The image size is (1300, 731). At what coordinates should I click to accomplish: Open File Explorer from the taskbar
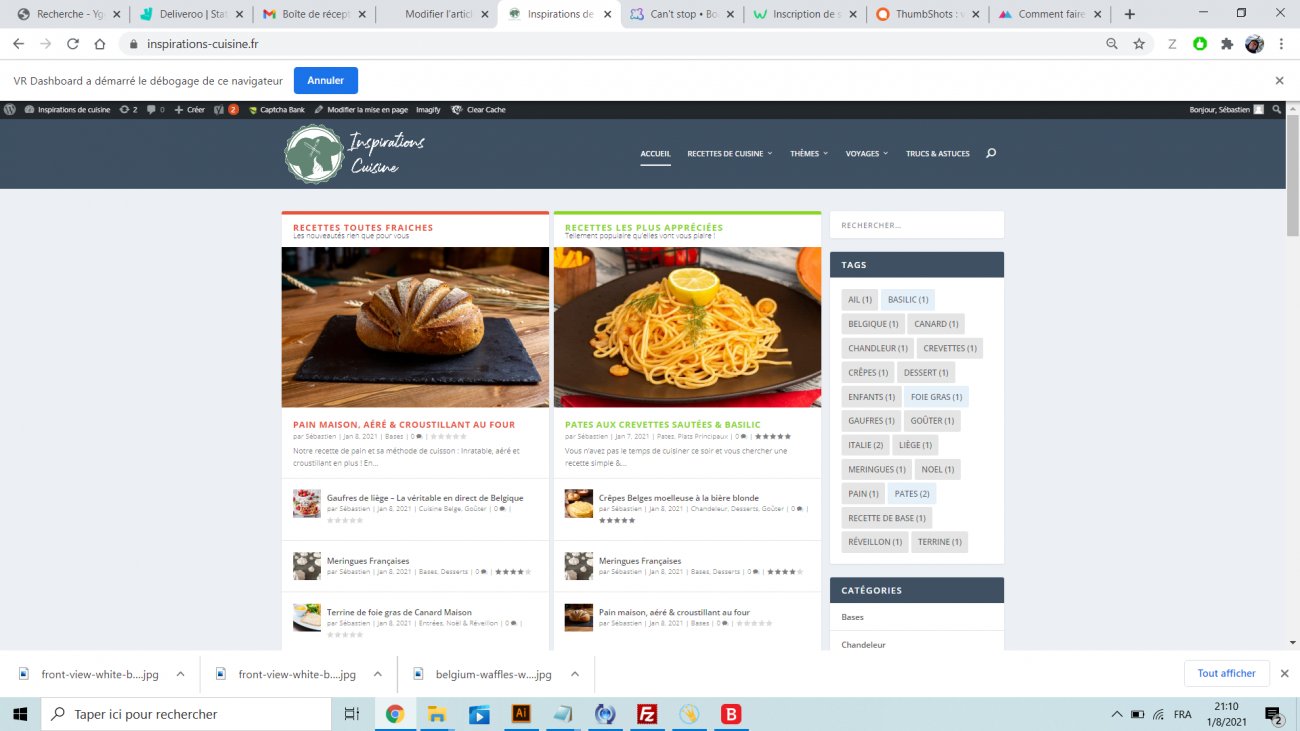437,714
